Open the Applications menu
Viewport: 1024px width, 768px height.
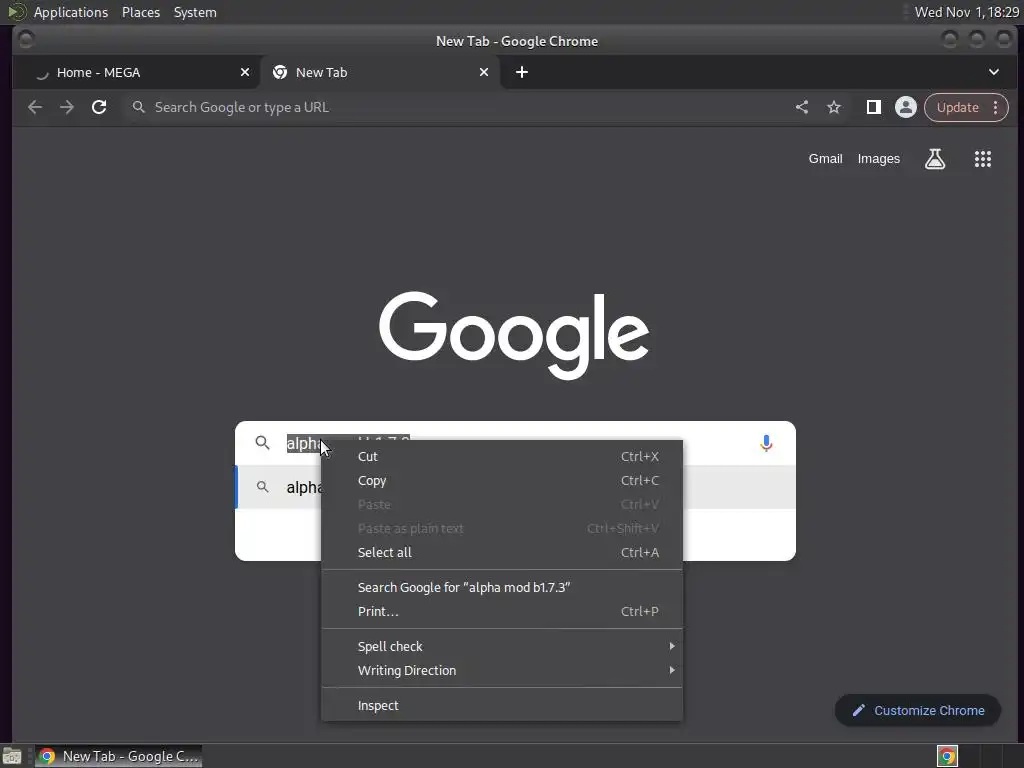[71, 12]
